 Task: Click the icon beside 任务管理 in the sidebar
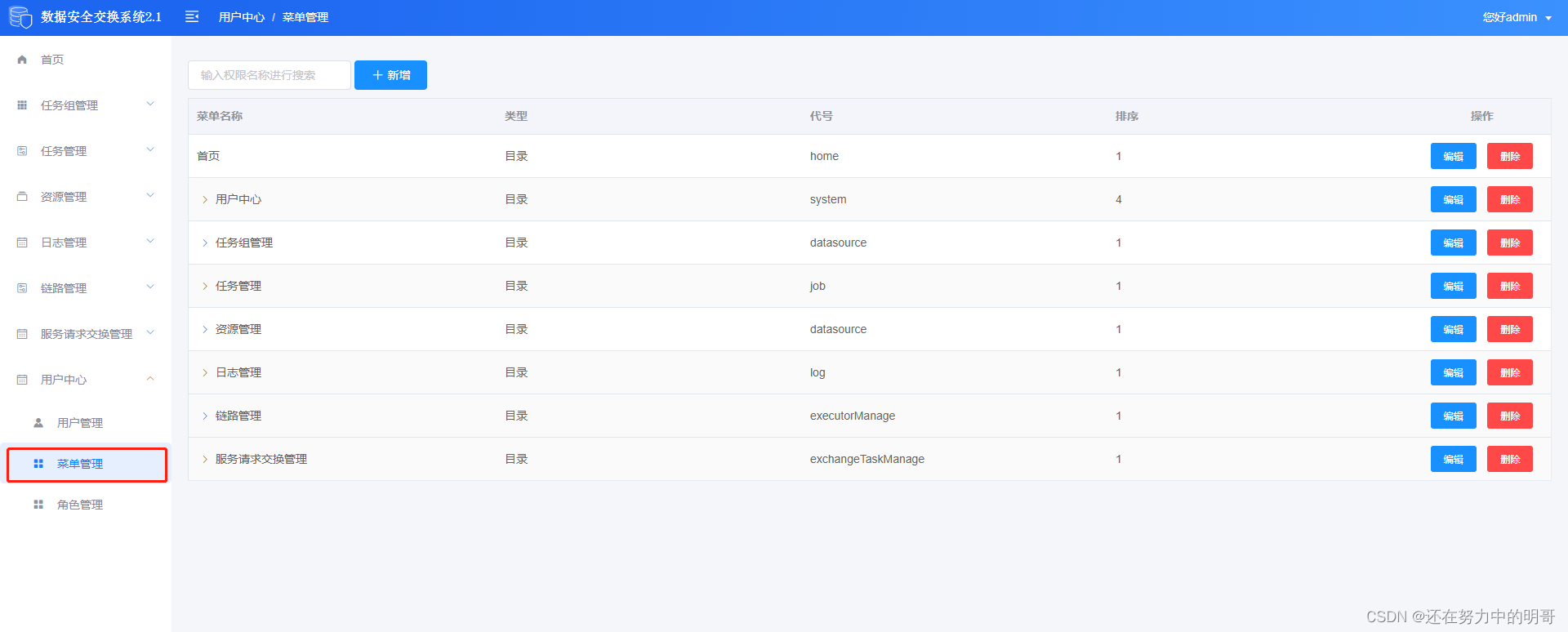[22, 151]
